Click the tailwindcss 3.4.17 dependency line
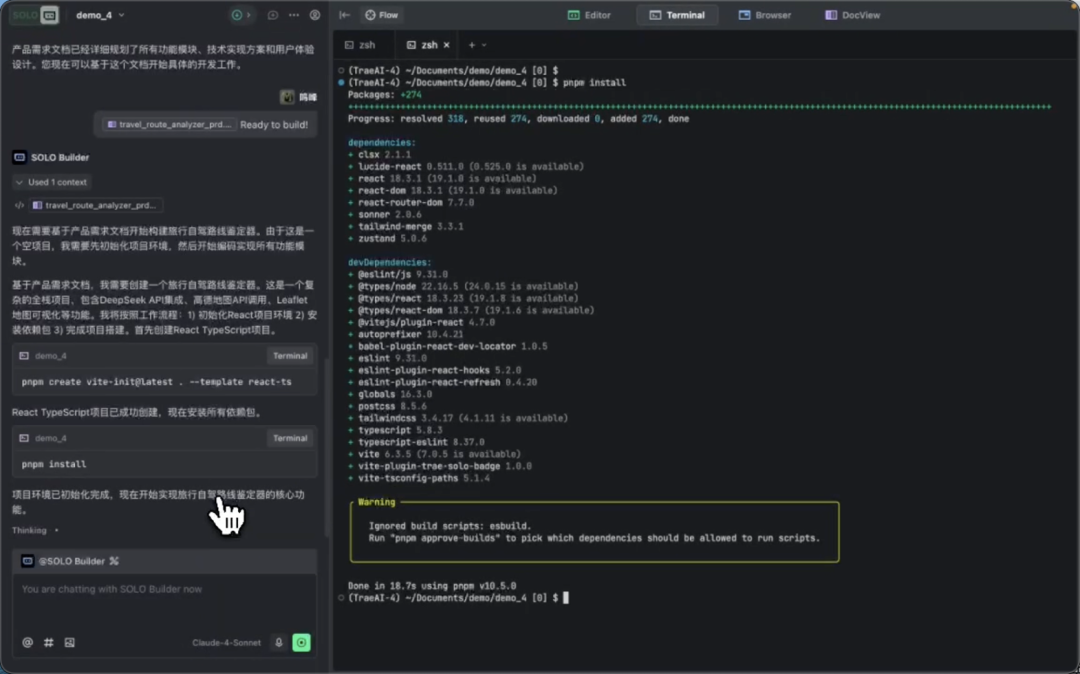Image resolution: width=1080 pixels, height=674 pixels. [458, 418]
